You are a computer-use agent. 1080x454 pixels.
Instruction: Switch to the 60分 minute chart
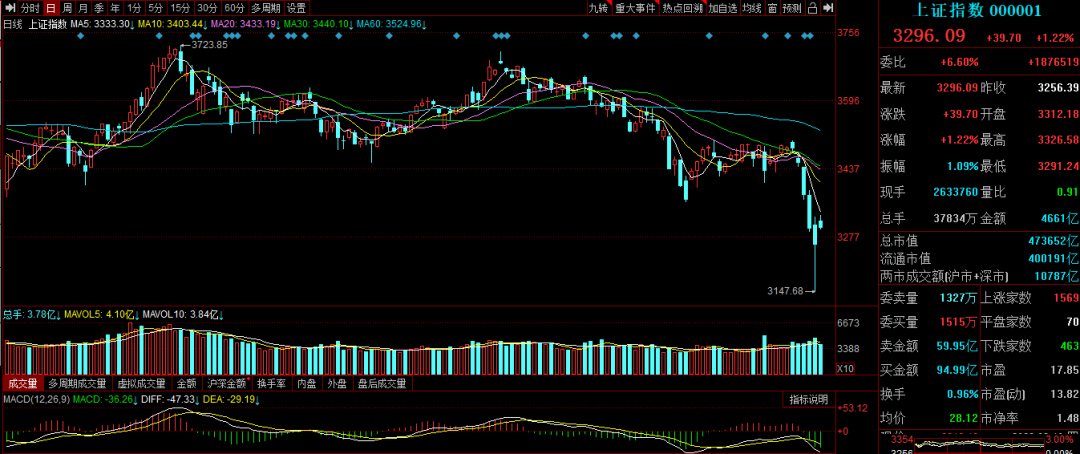point(234,8)
